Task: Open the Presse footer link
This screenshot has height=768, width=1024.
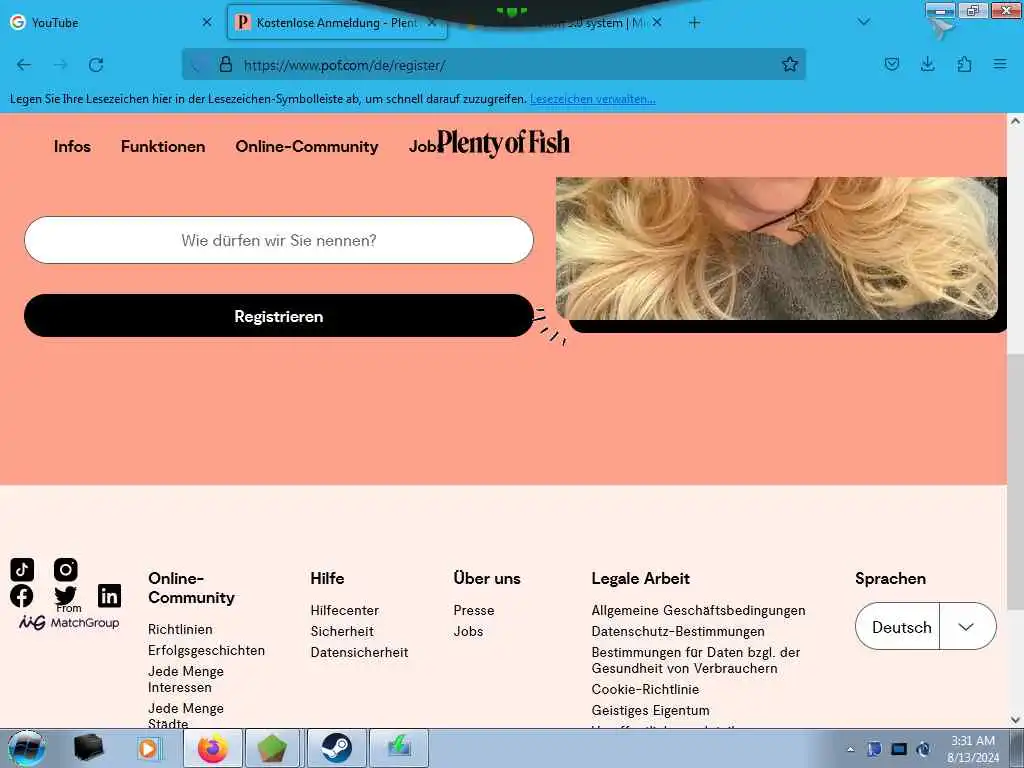Action: [474, 611]
